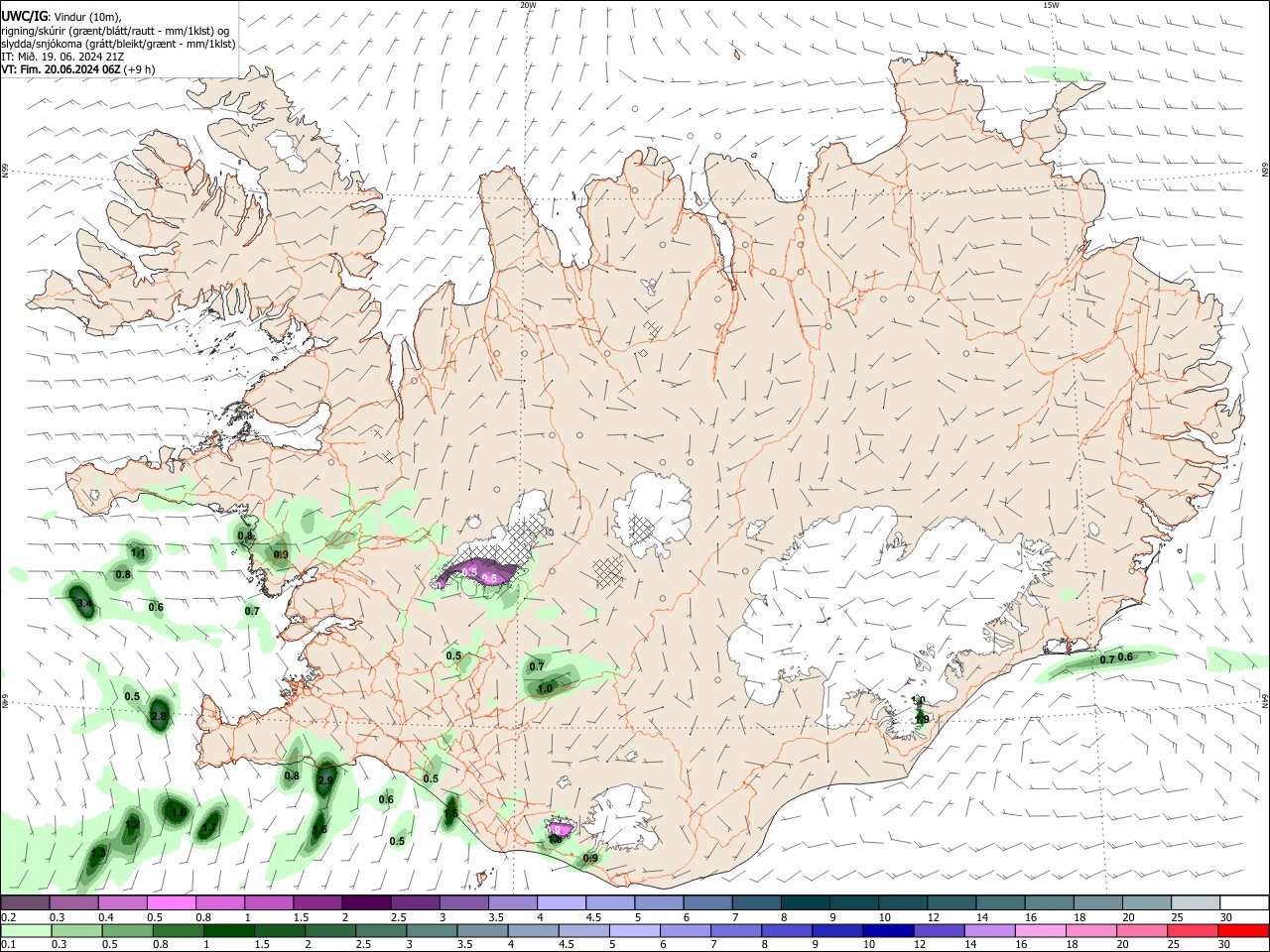The height and width of the screenshot is (952, 1270).
Task: Select the light lavender upper swatch labeled 4
Action: [x=562, y=902]
